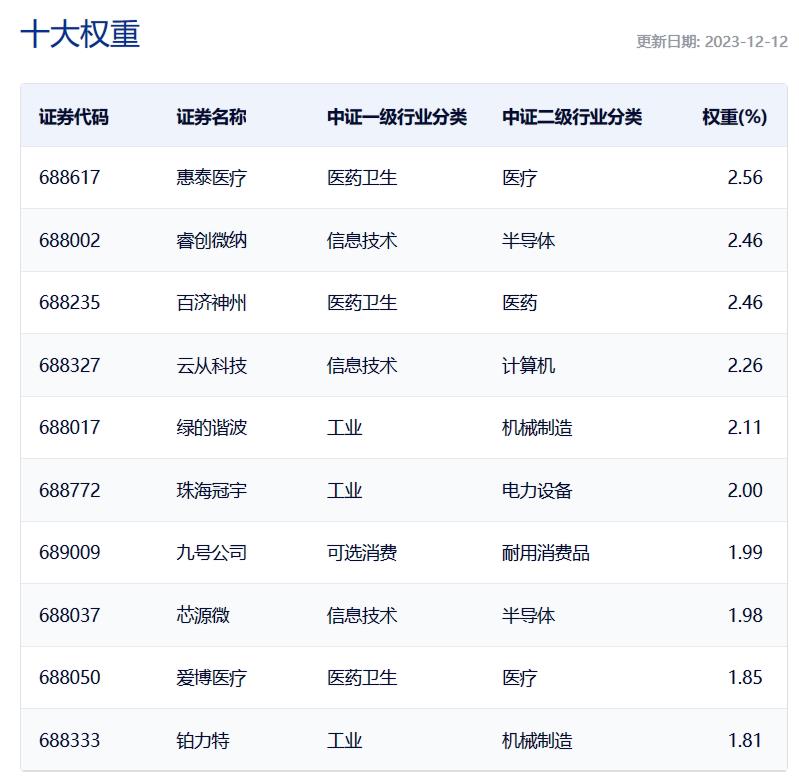Select security name 绿的谐波
Screen dimensions: 799x778
[211, 427]
